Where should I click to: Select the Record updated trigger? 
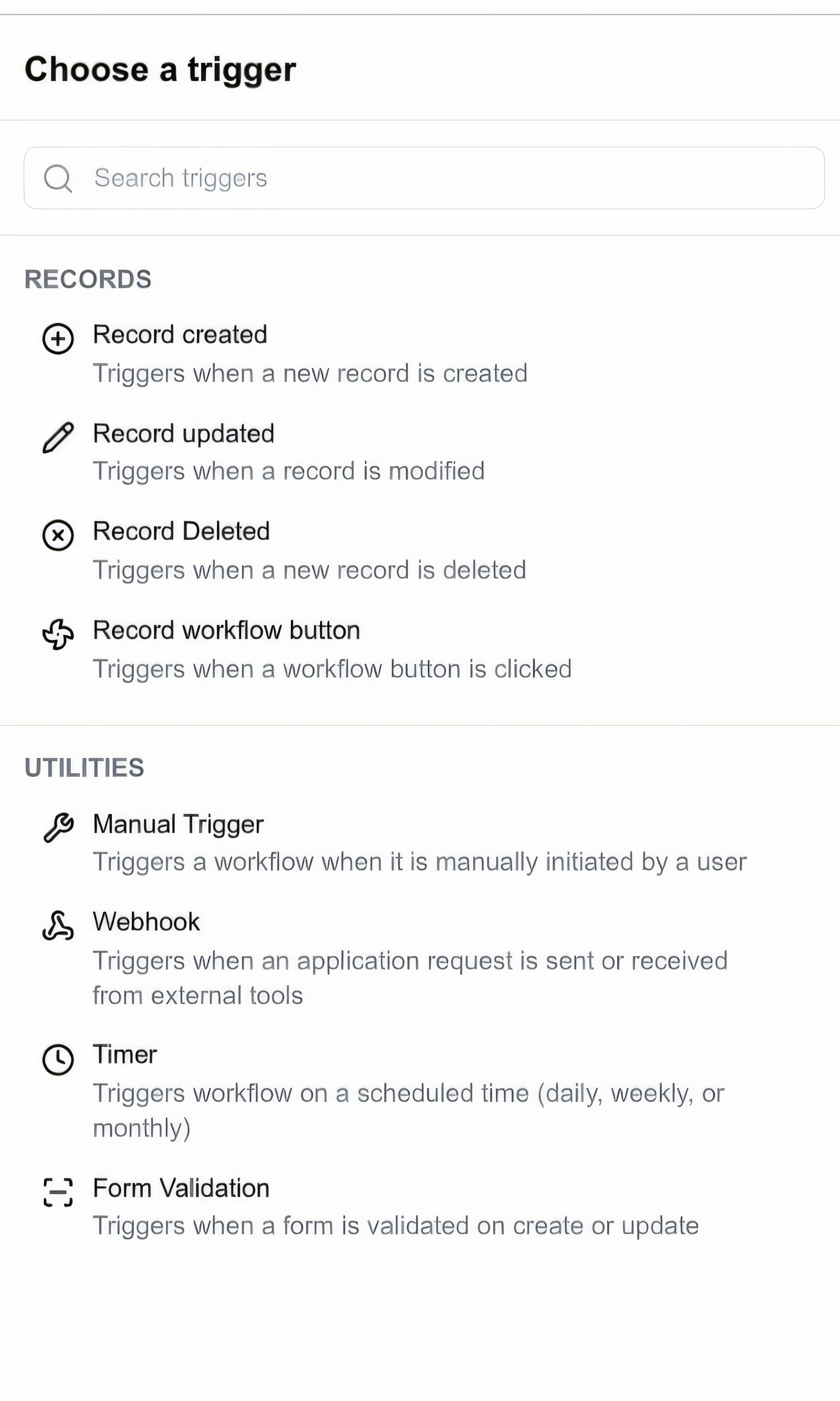(183, 433)
